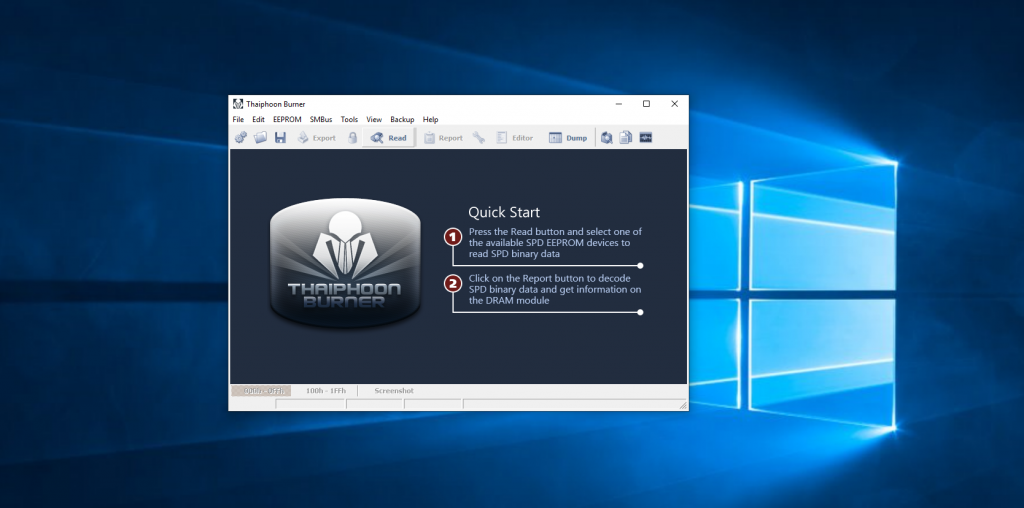Click the Dump toolbar button
The image size is (1024, 508).
(568, 138)
